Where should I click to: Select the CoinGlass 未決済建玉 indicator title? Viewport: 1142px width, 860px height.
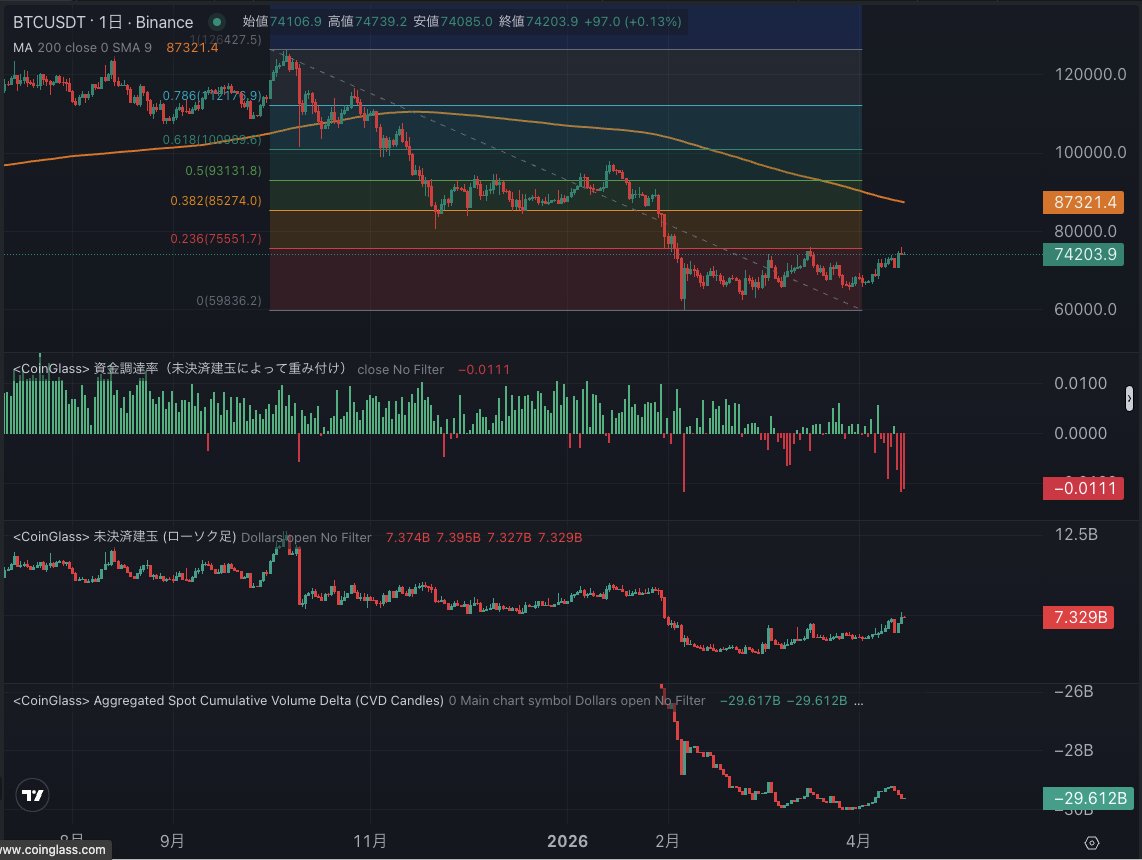pos(125,537)
